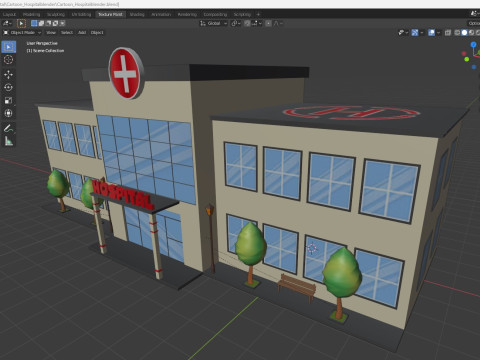The height and width of the screenshot is (360, 480).
Task: Choose Subtract Selection mode icon
Action: 48,23
